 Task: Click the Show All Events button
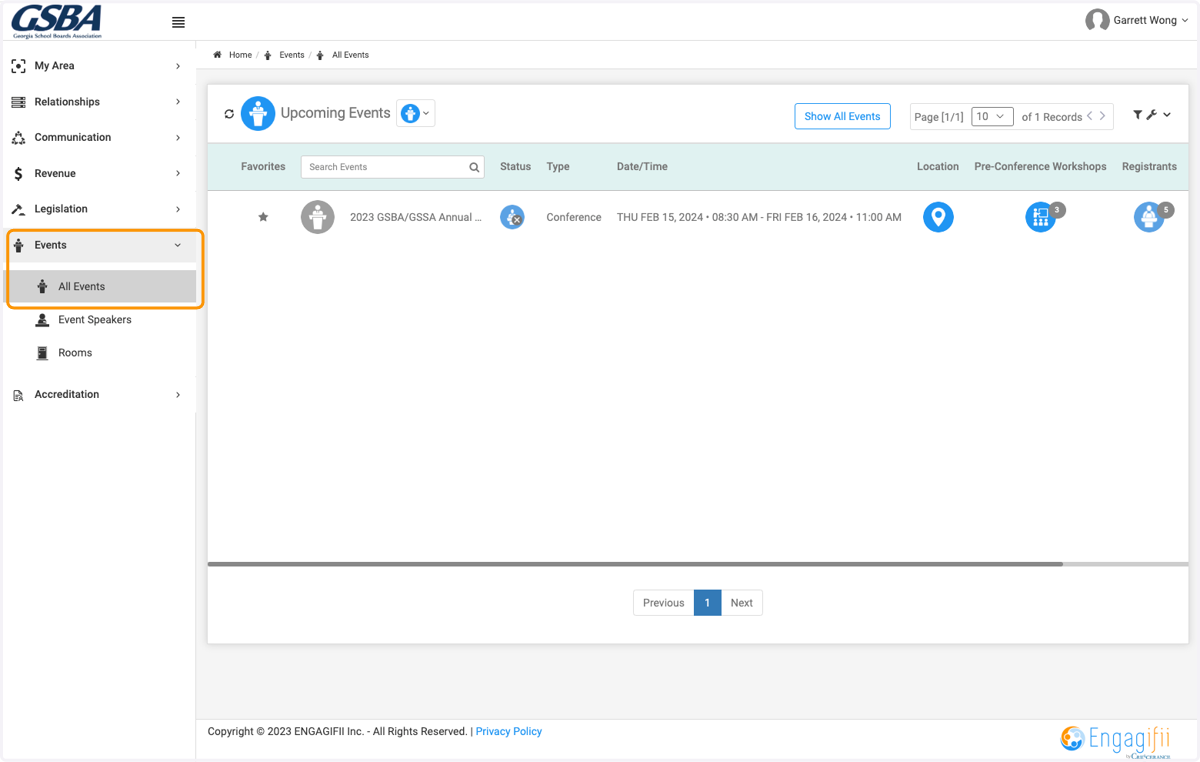pos(842,116)
